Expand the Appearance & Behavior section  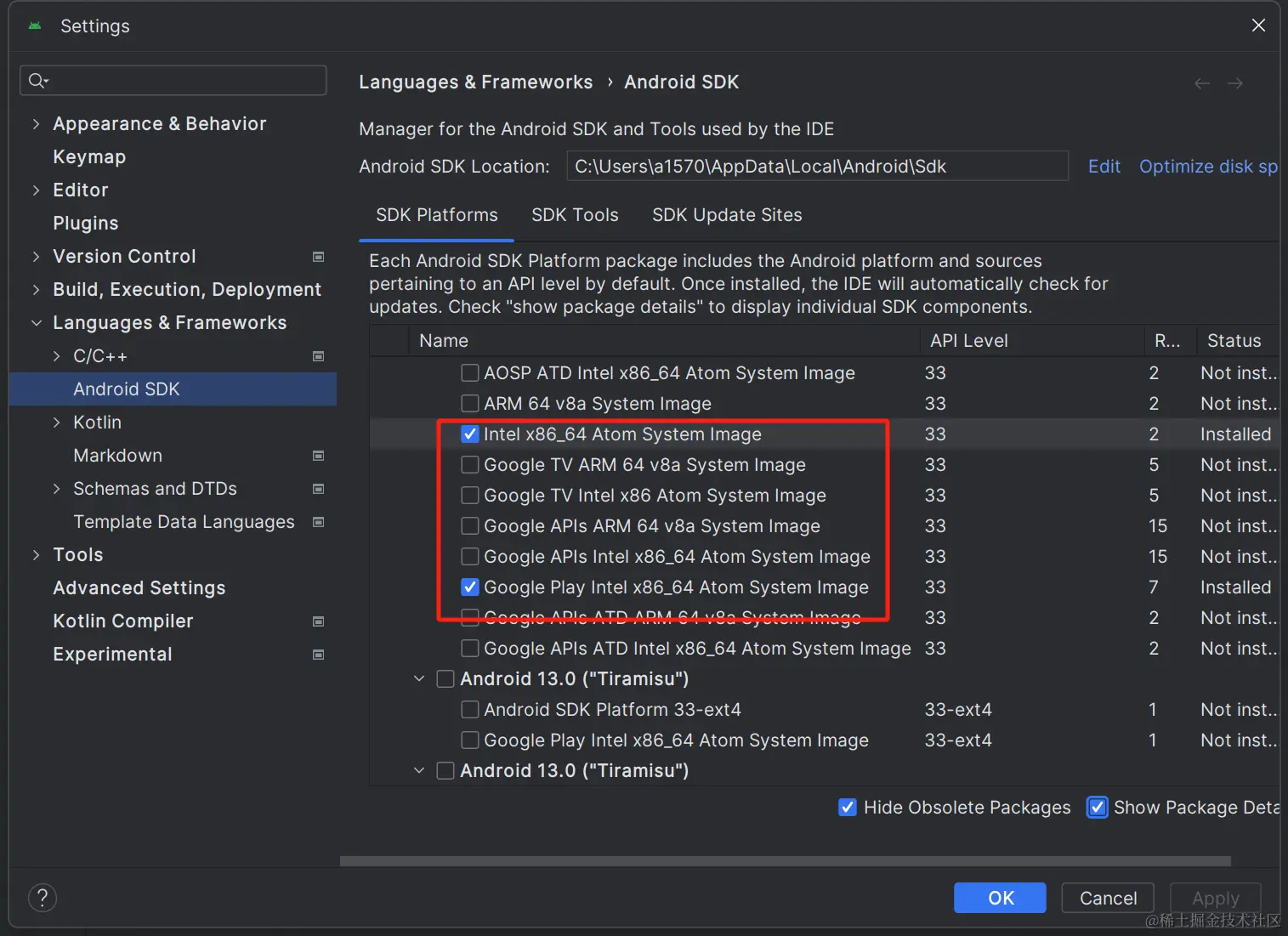(x=36, y=123)
